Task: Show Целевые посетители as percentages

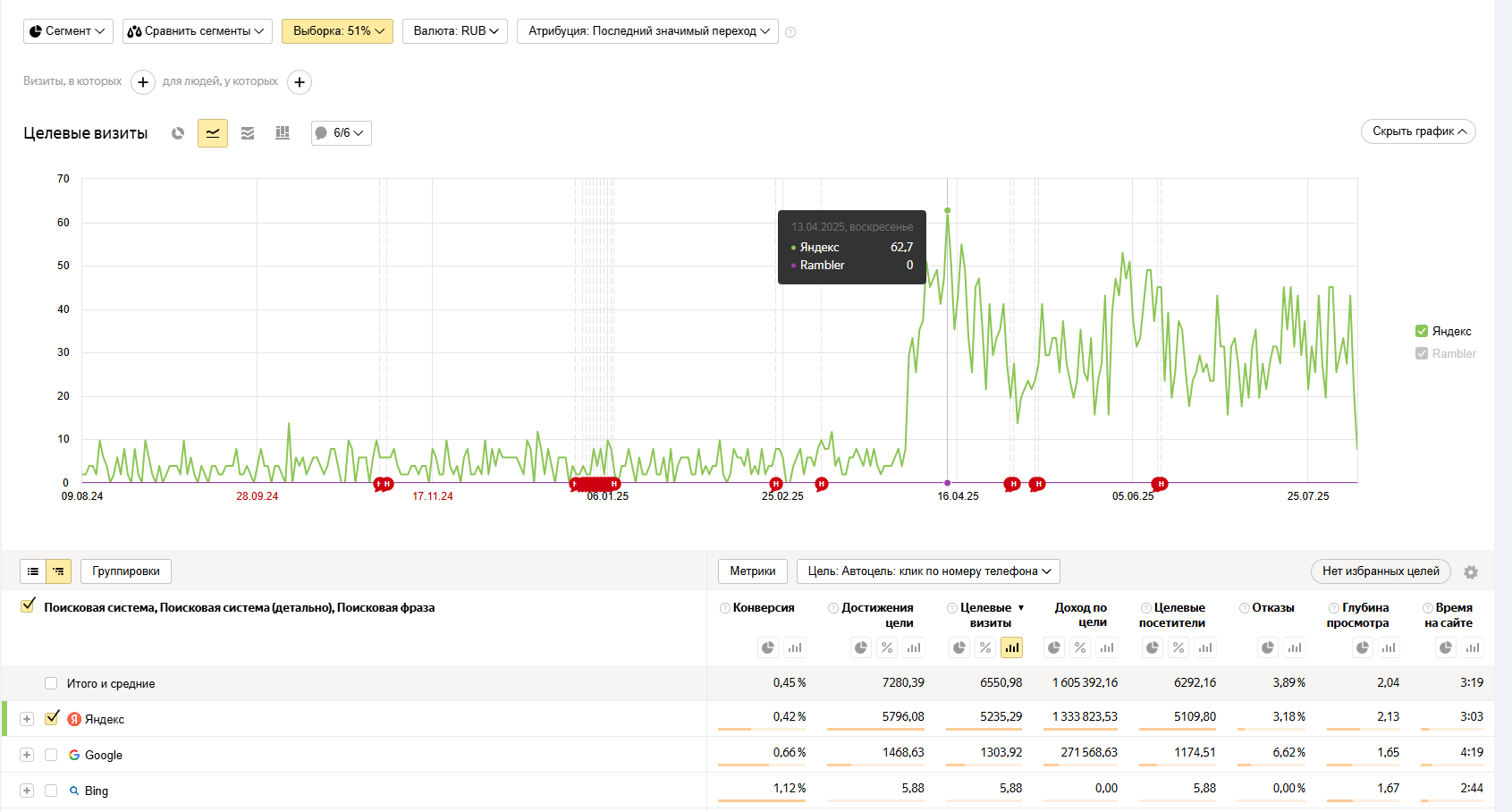Action: [1178, 647]
